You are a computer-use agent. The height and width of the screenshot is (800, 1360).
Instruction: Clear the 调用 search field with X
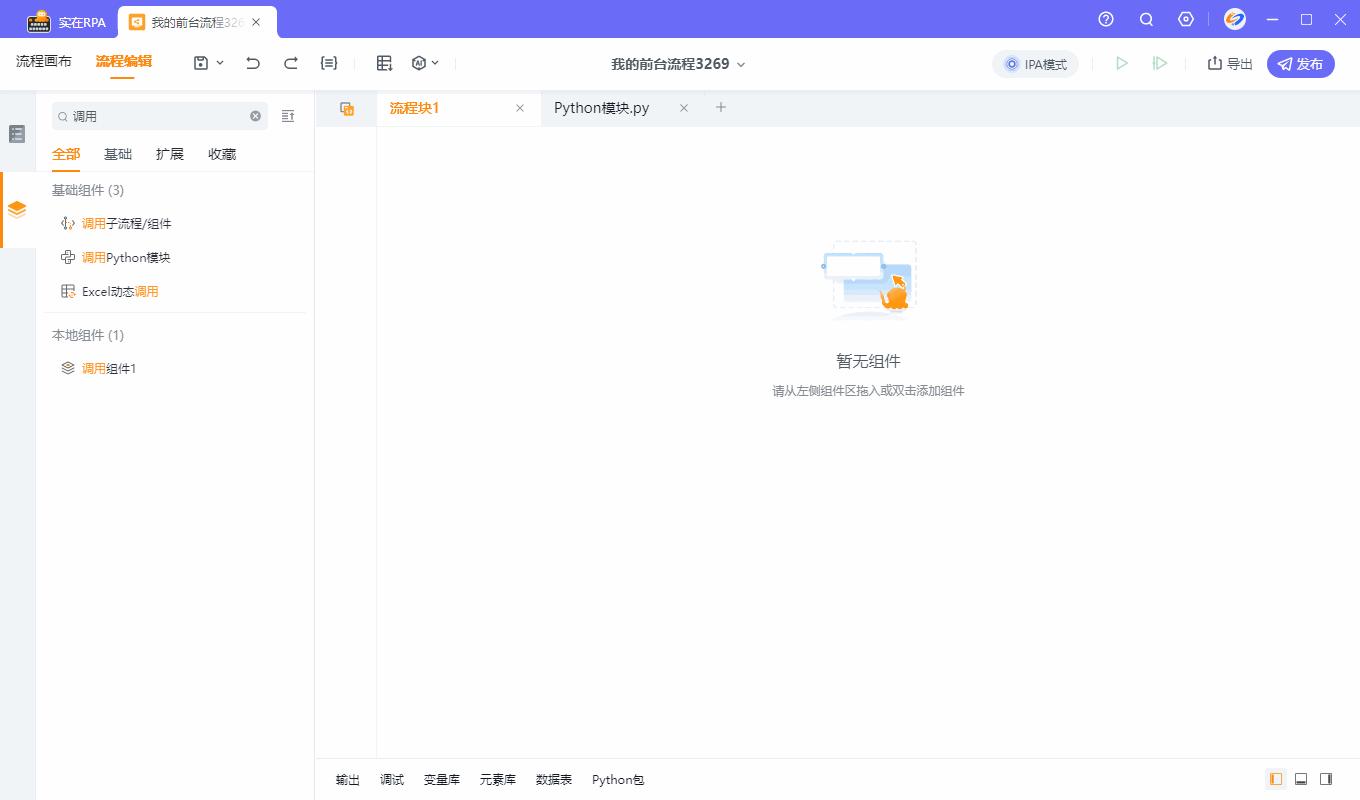pos(255,116)
